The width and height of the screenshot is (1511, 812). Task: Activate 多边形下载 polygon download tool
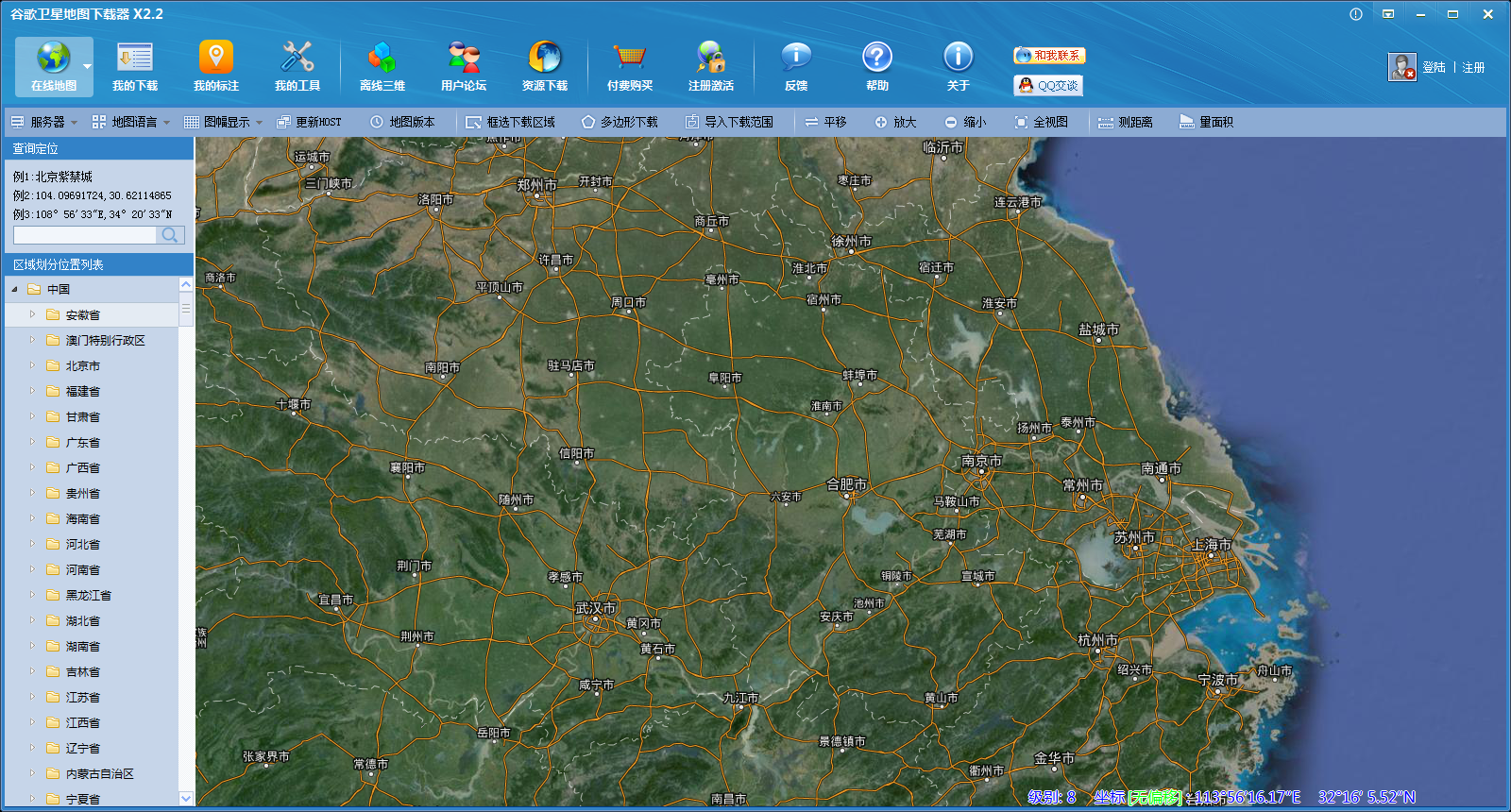click(x=620, y=122)
